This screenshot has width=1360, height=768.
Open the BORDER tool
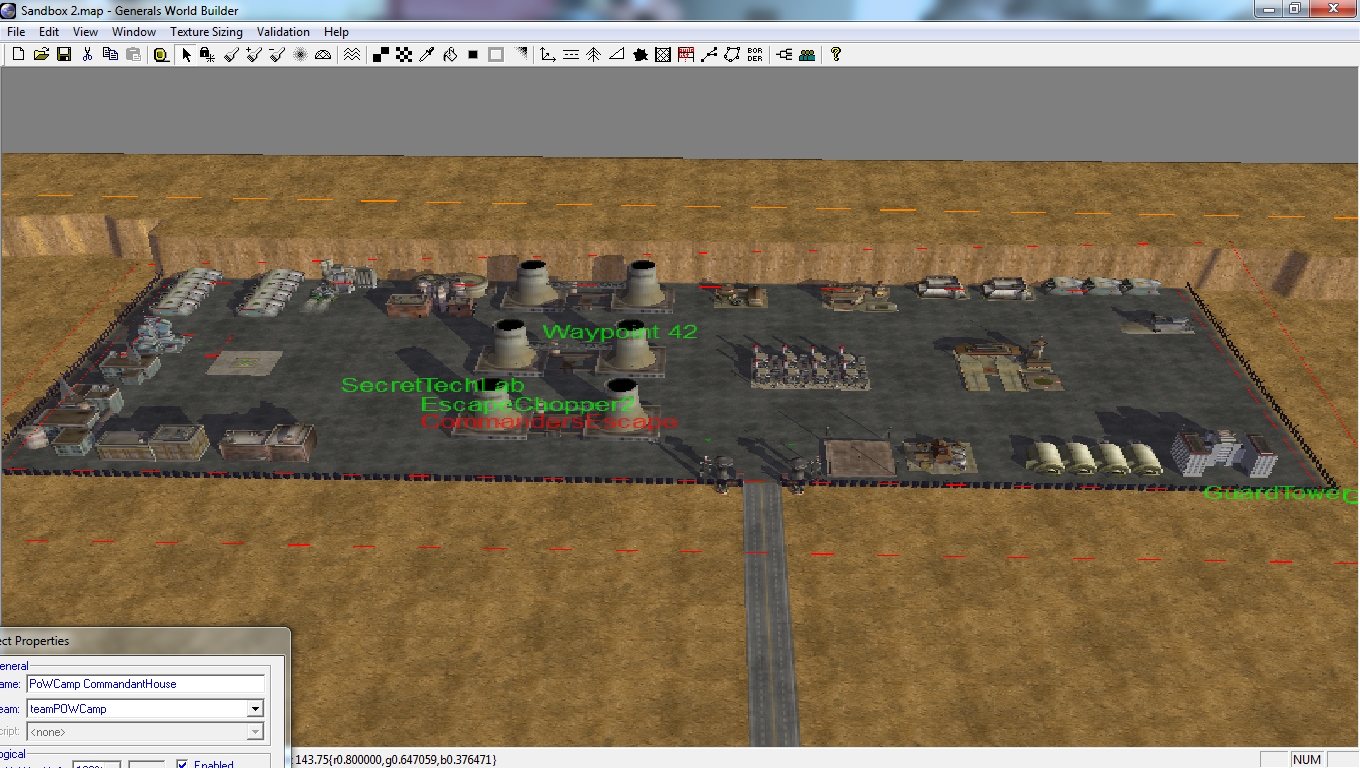click(755, 55)
